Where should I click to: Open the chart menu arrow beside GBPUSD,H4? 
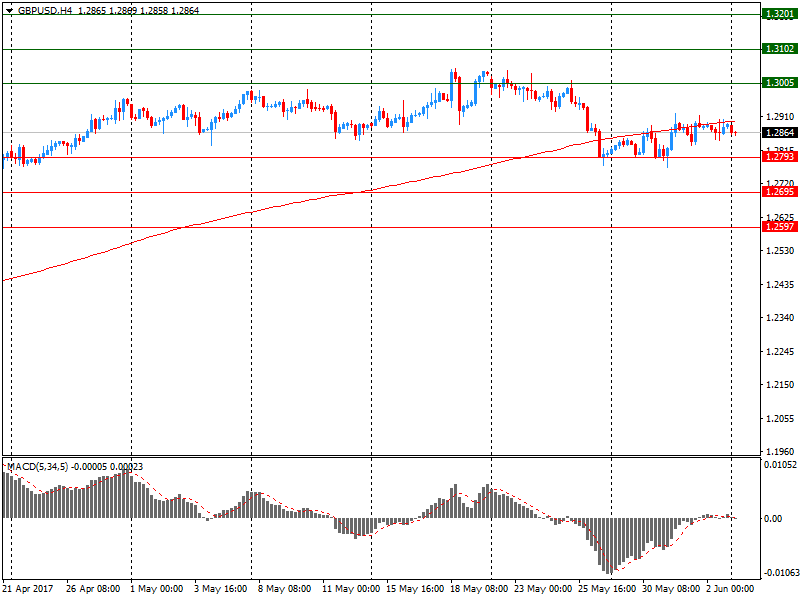click(x=9, y=11)
